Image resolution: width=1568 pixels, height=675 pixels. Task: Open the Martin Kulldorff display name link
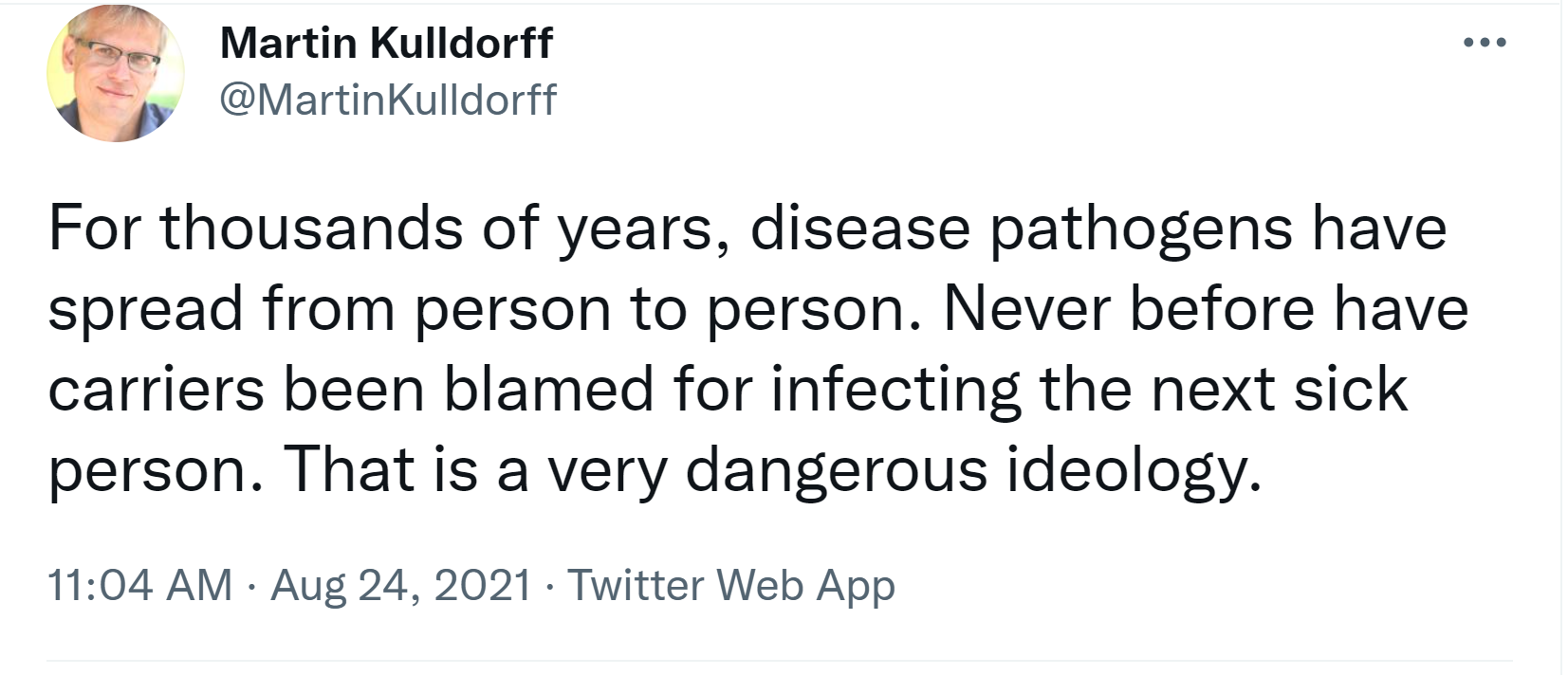[385, 43]
